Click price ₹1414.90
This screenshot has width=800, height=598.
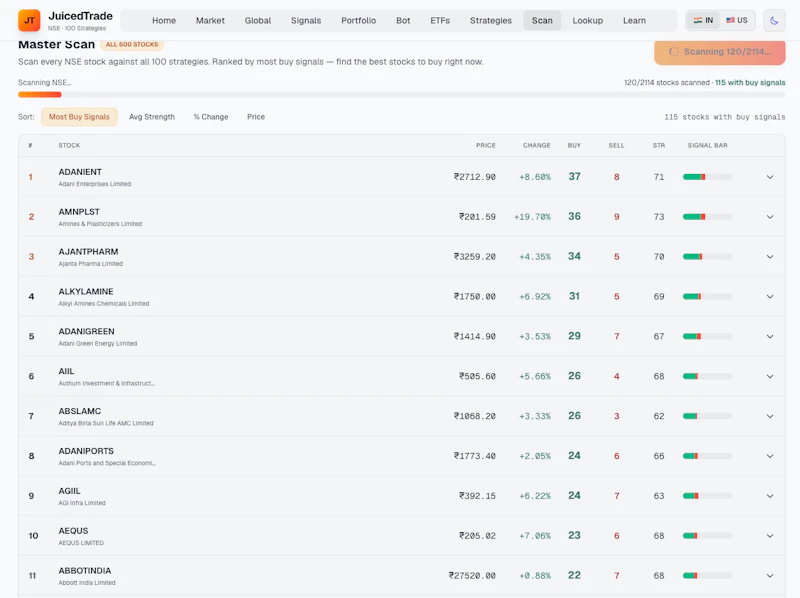[x=474, y=336]
